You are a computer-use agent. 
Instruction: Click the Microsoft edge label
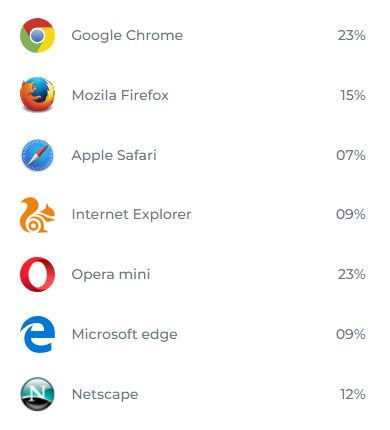pyautogui.click(x=124, y=335)
